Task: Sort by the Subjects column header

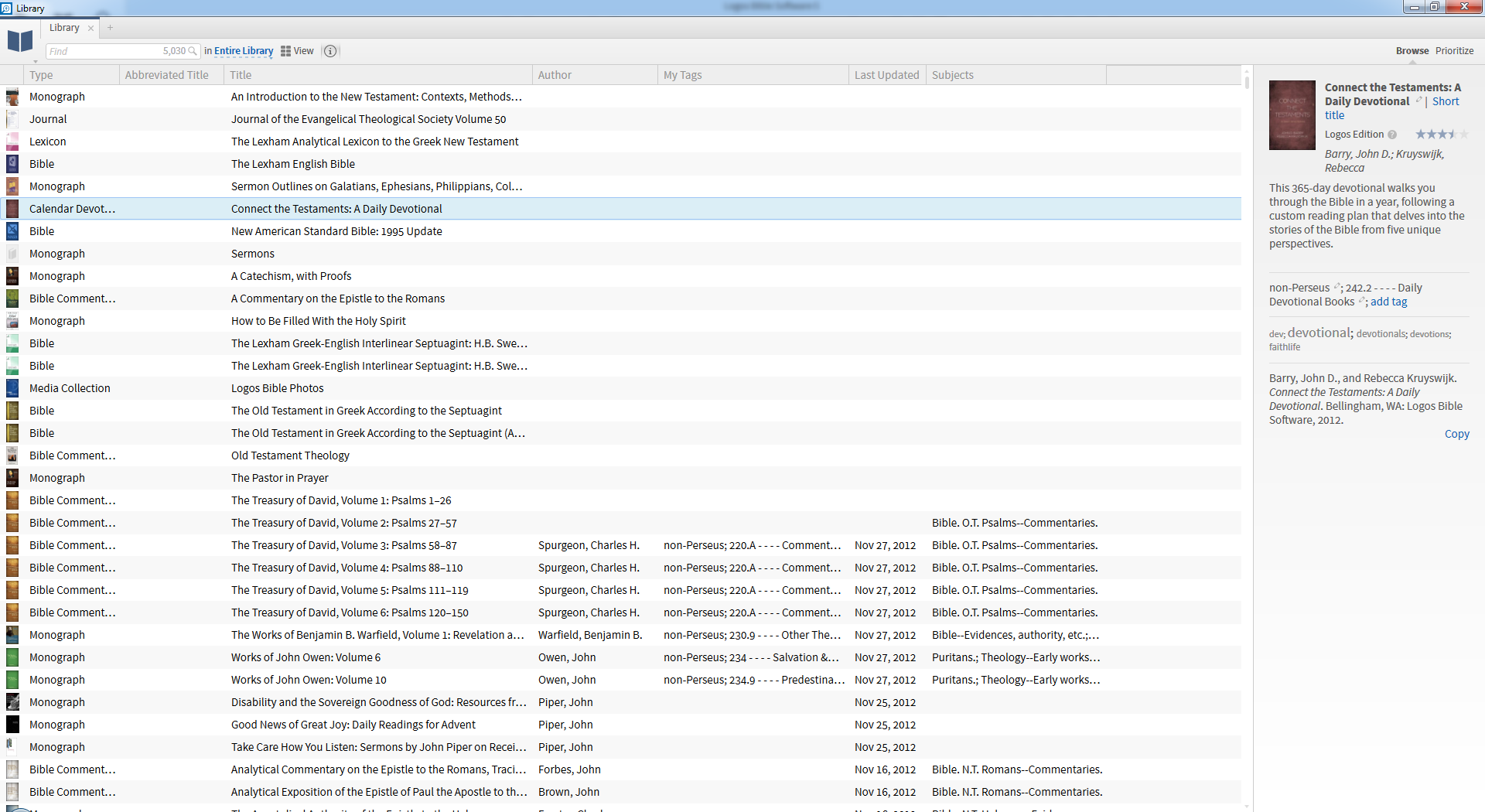Action: [x=1016, y=75]
